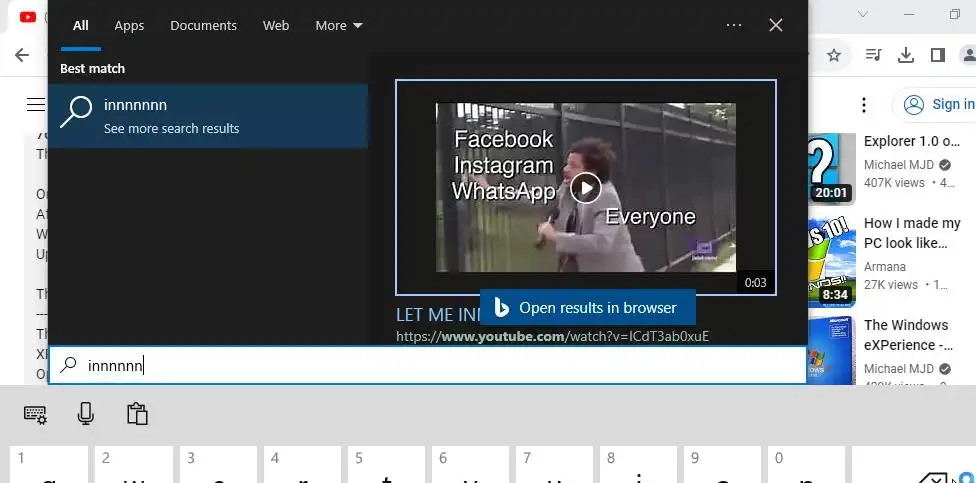This screenshot has height=483, width=976.
Task: Click the browser back arrow
Action: pos(22,55)
